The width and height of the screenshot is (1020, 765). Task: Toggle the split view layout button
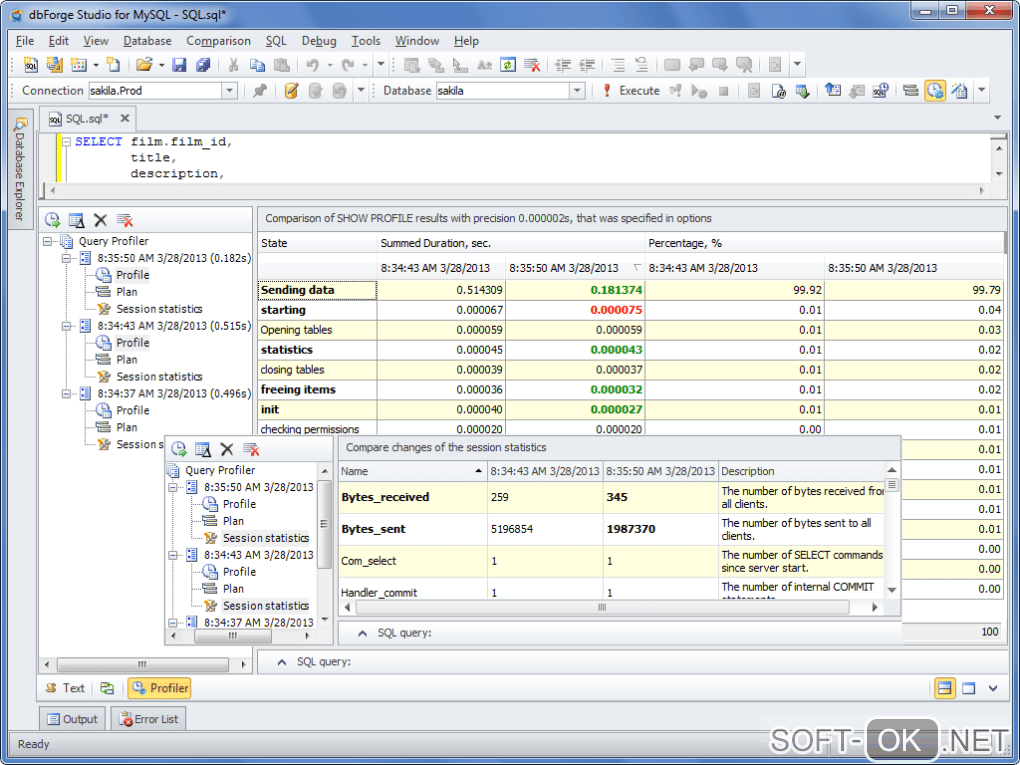(x=944, y=688)
